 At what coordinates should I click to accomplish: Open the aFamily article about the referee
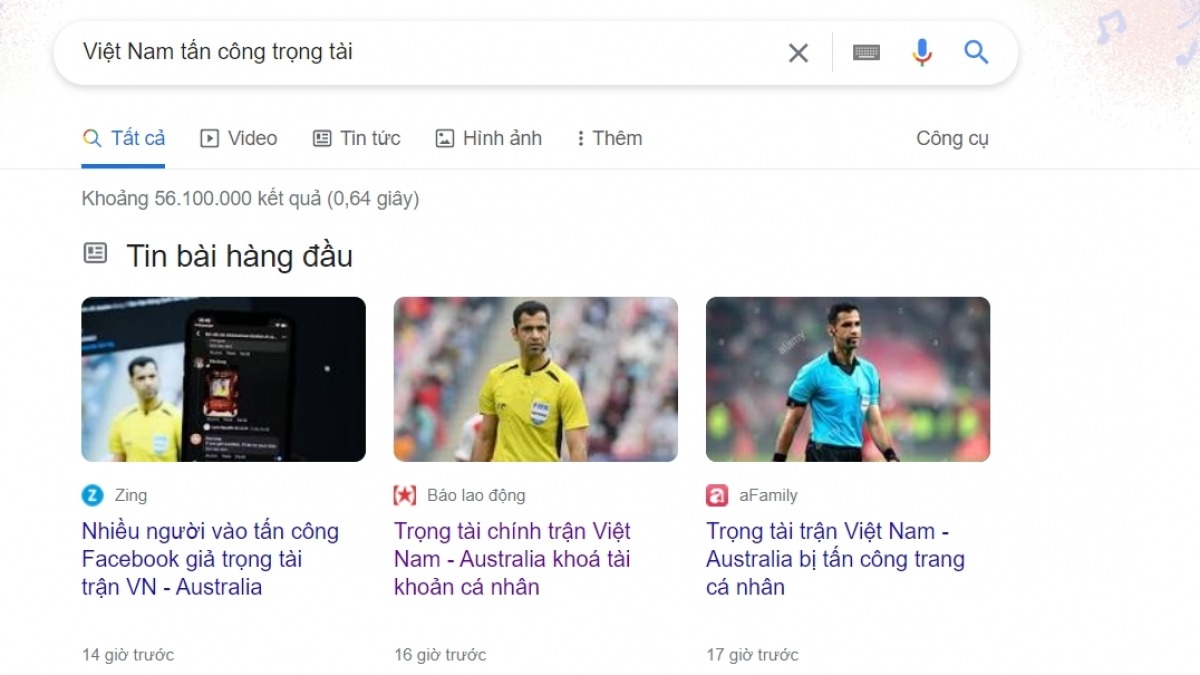click(835, 559)
